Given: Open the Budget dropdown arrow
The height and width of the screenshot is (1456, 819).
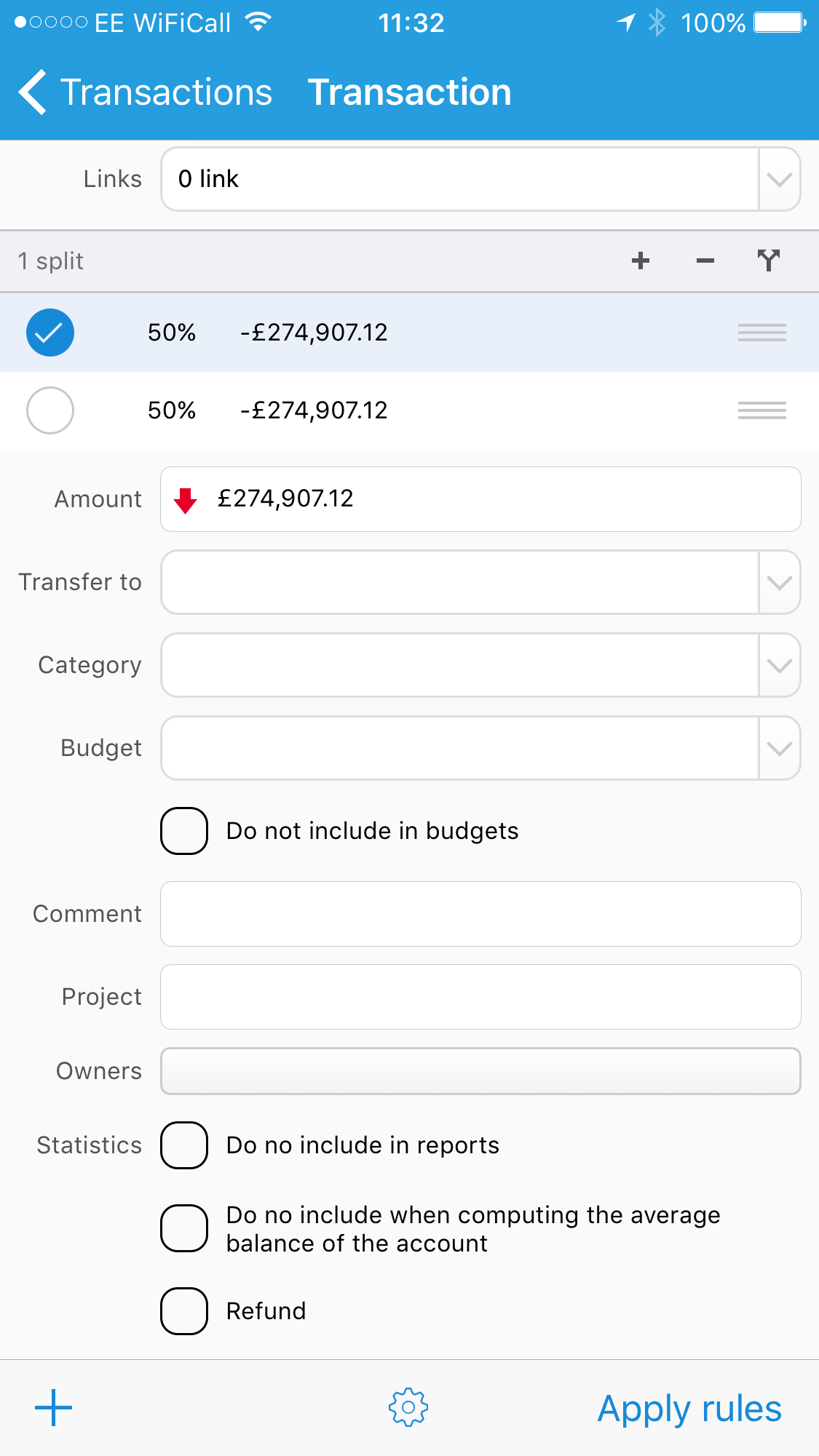Looking at the screenshot, I should pos(779,748).
